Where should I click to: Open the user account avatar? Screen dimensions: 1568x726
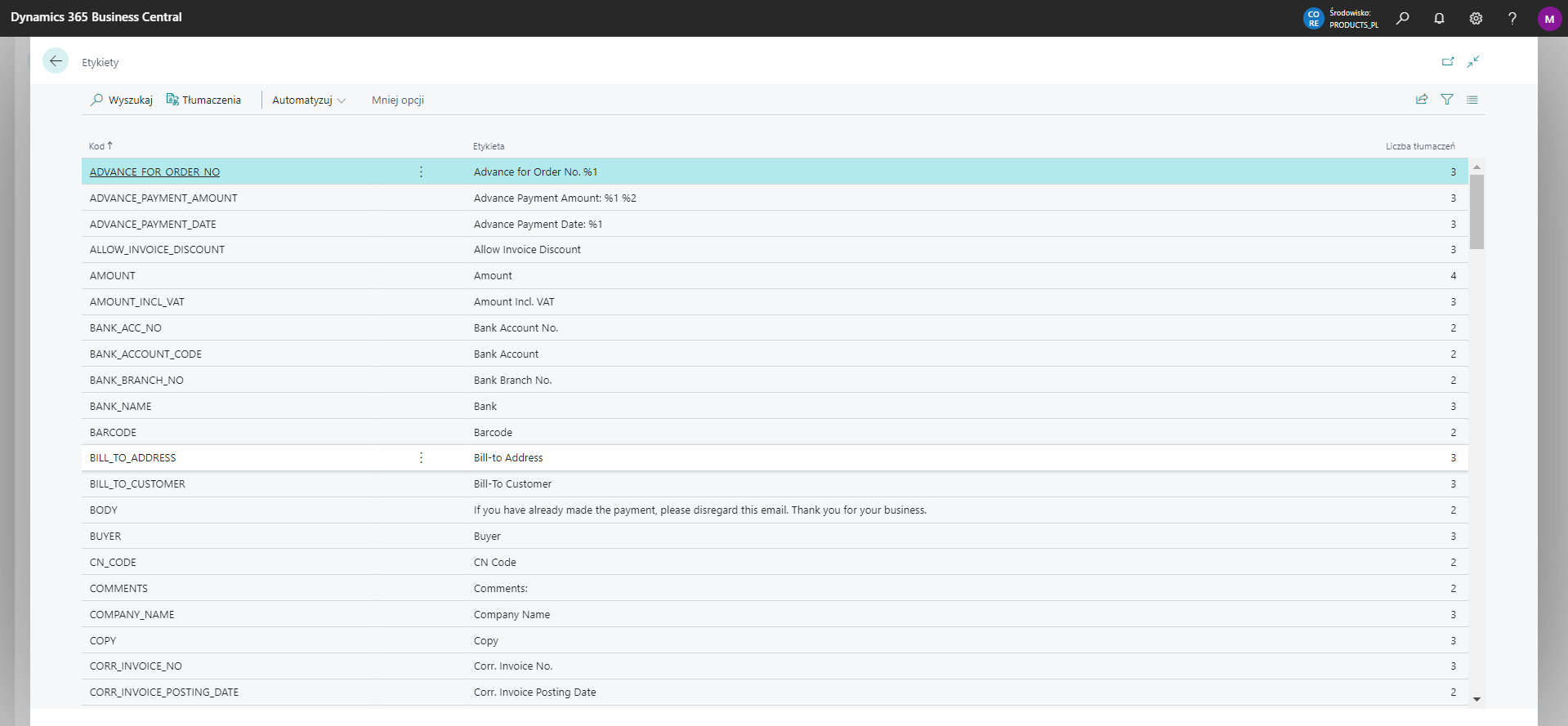click(x=1549, y=18)
